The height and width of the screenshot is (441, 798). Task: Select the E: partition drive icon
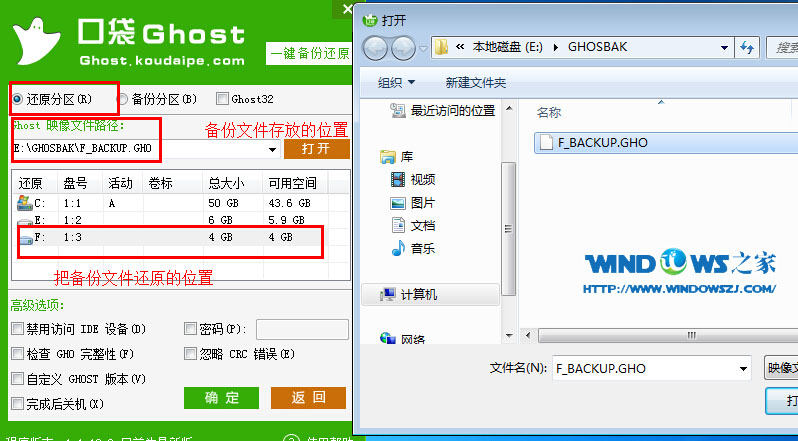pyautogui.click(x=25, y=221)
